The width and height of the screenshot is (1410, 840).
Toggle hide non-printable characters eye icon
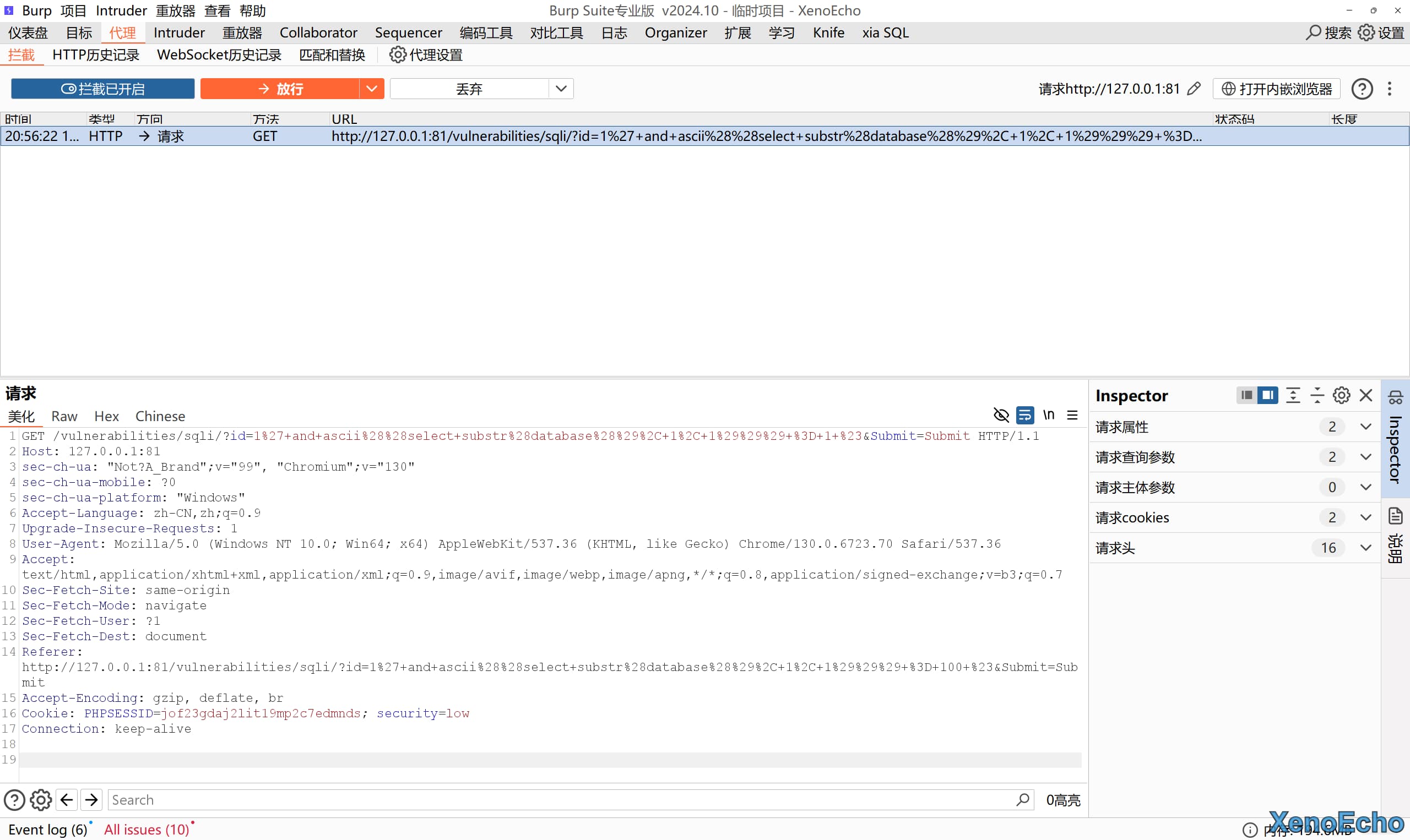1001,416
